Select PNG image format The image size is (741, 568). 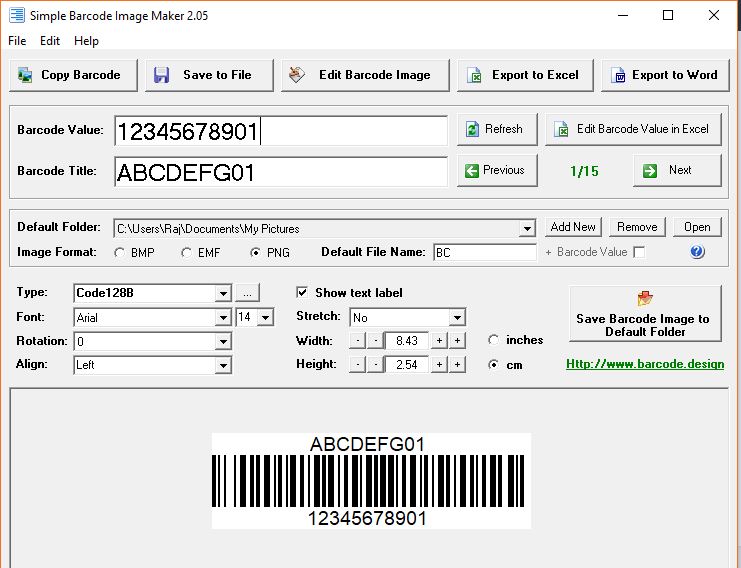255,253
